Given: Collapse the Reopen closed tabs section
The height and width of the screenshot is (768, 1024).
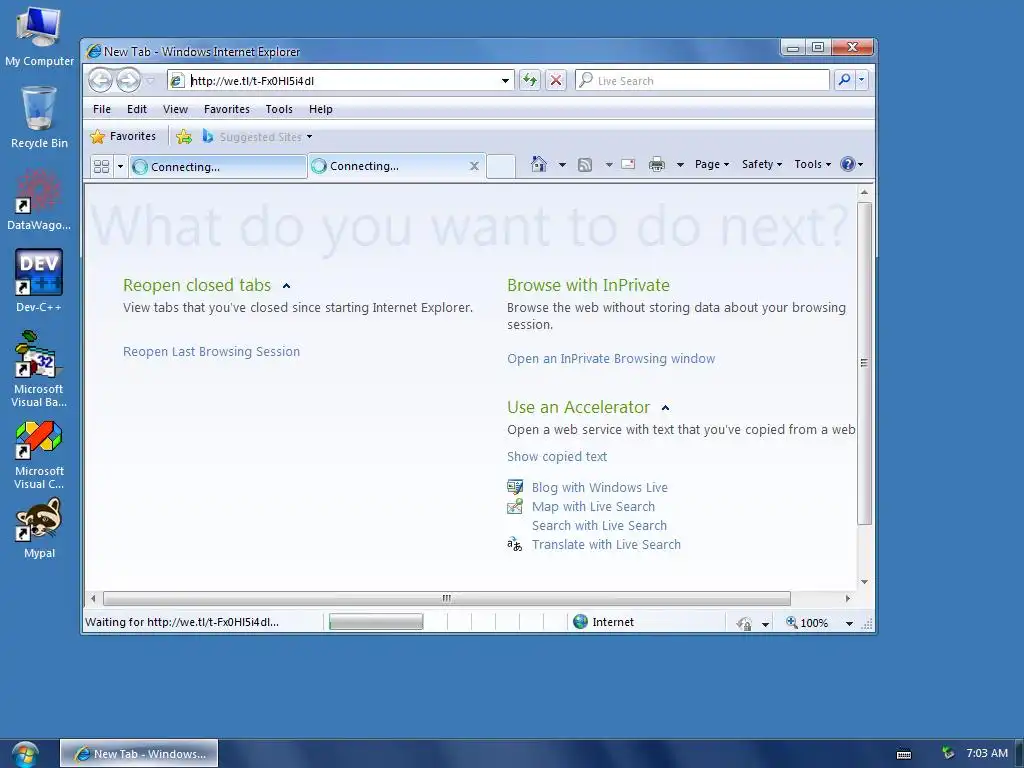Looking at the screenshot, I should 286,286.
